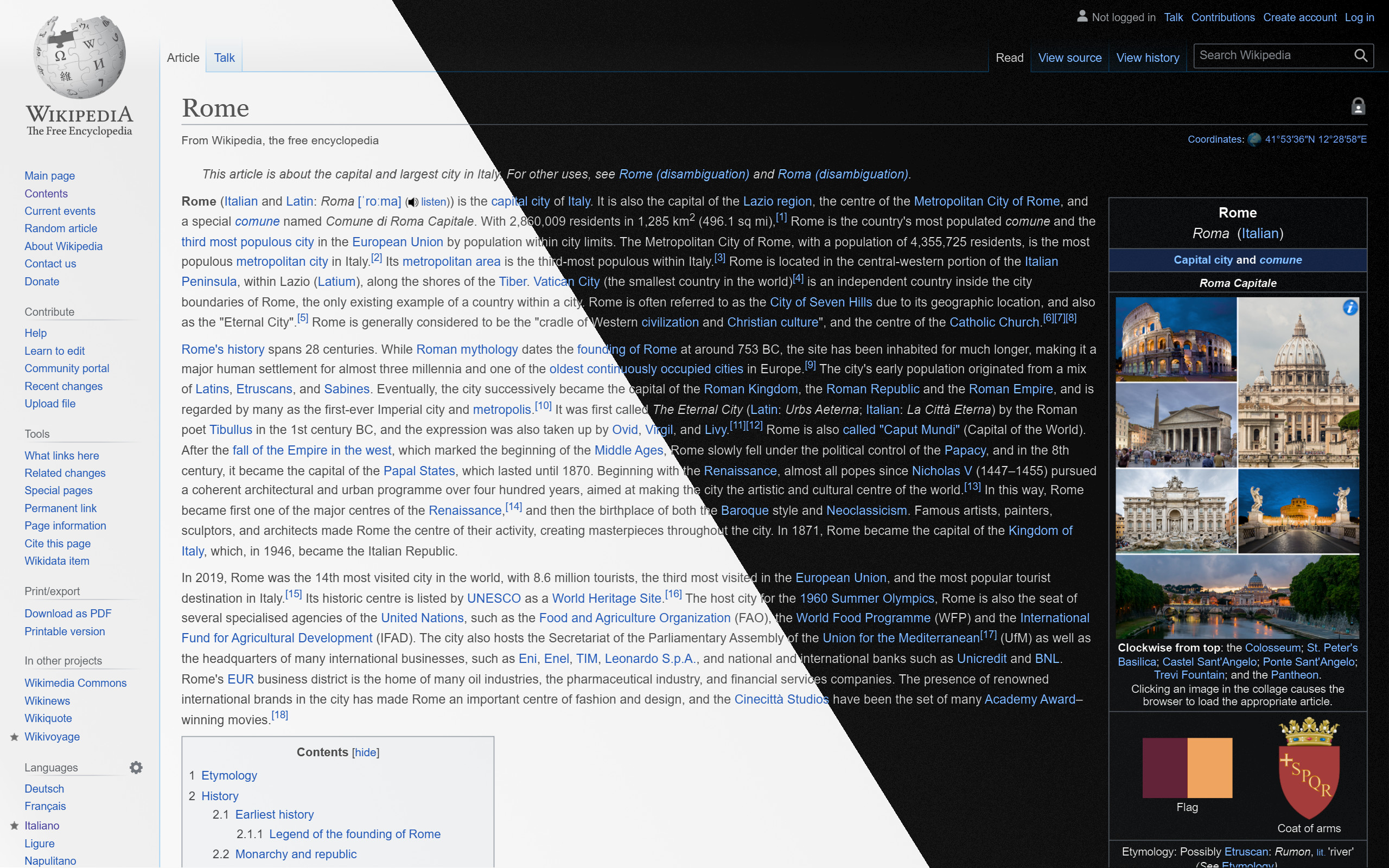Select the View history tab
Screen dimensions: 1389x868
(x=1147, y=57)
